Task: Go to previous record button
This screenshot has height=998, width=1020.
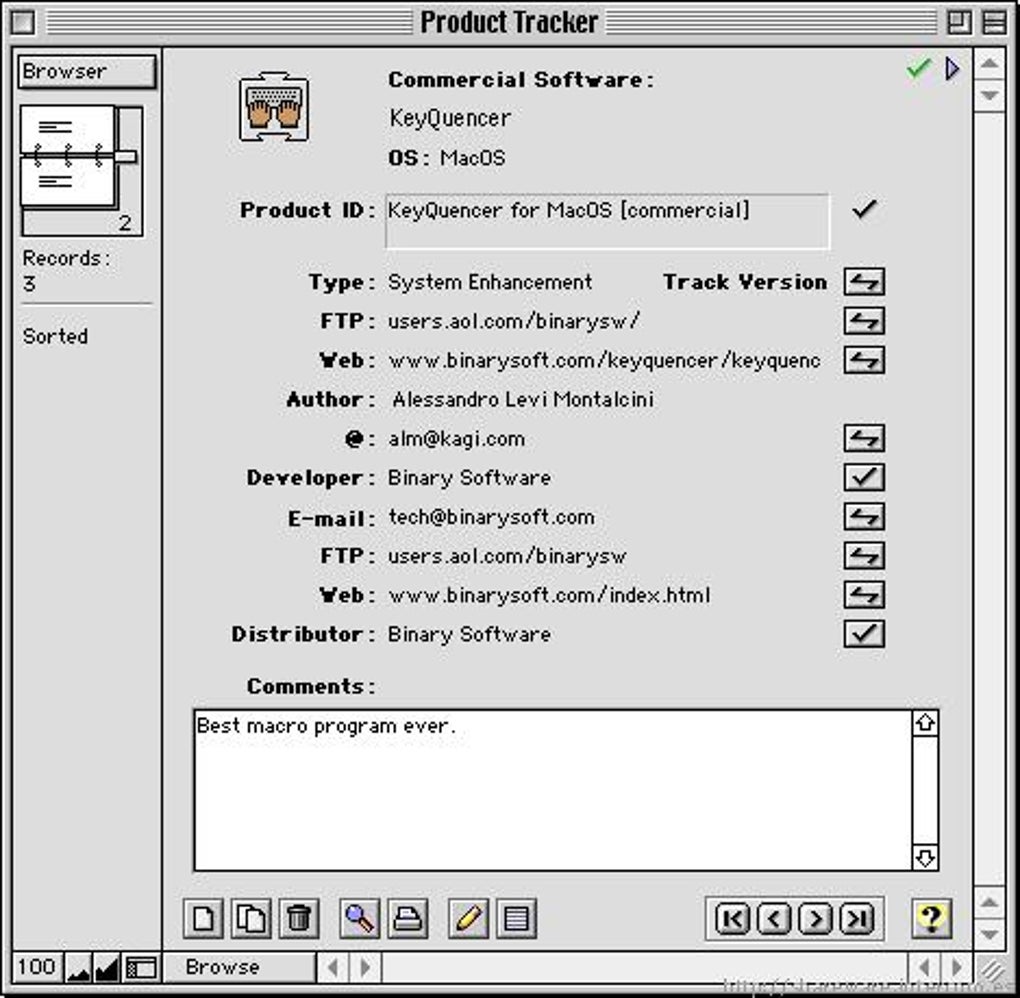Action: click(x=774, y=919)
